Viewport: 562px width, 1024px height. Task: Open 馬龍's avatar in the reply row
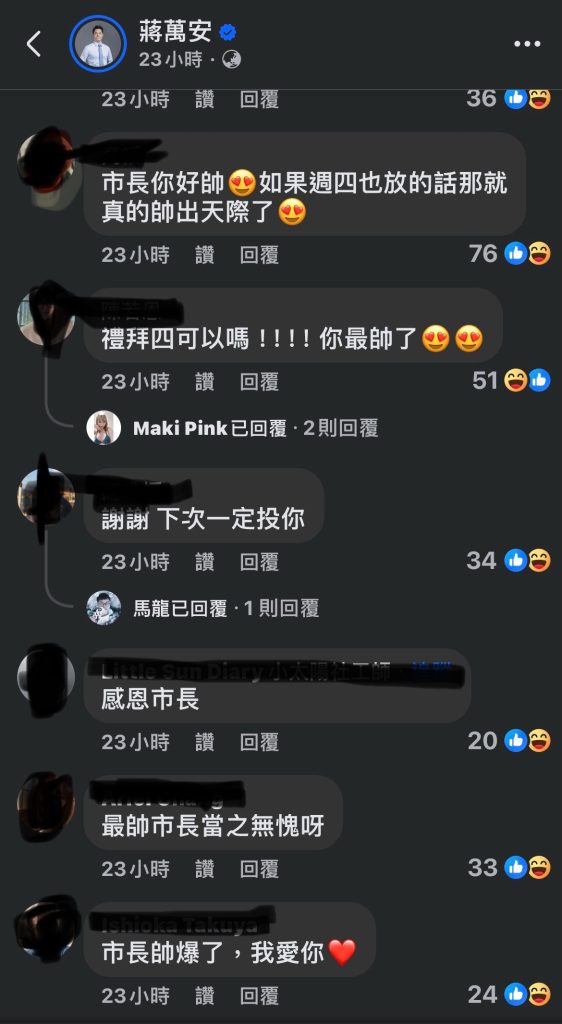[x=104, y=608]
